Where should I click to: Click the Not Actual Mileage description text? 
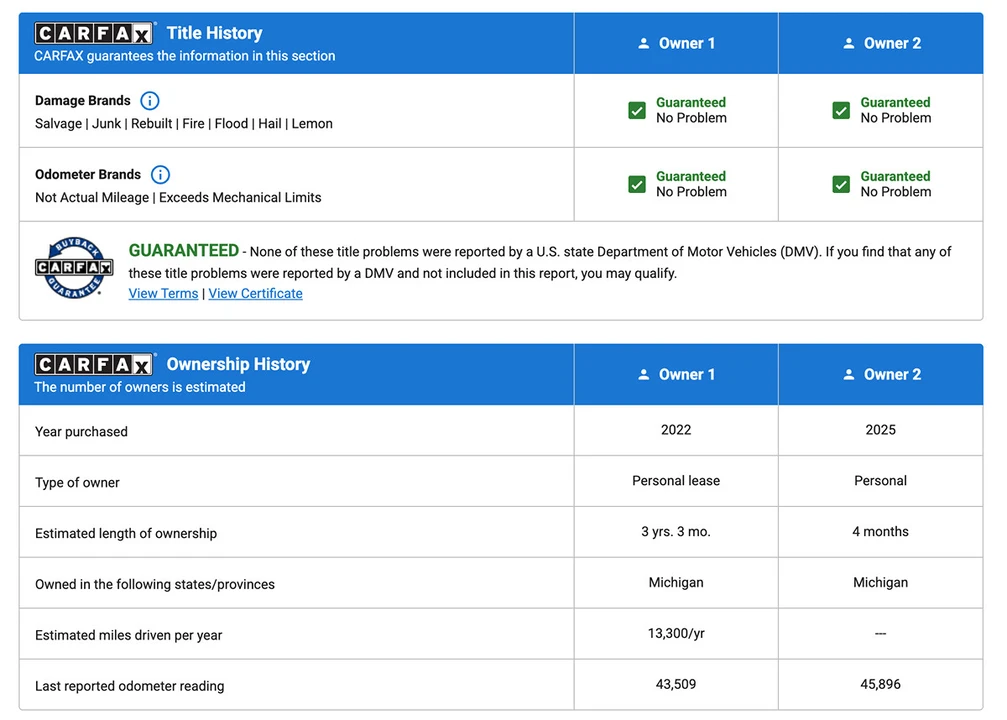(178, 197)
